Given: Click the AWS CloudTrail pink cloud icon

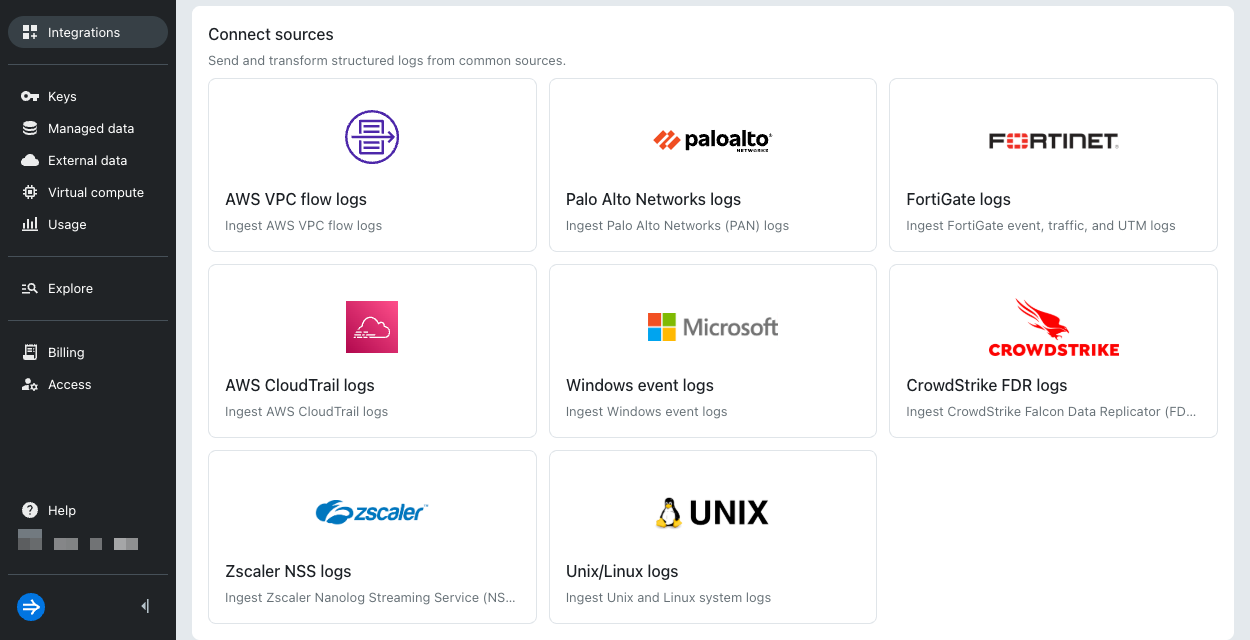Looking at the screenshot, I should (x=372, y=327).
